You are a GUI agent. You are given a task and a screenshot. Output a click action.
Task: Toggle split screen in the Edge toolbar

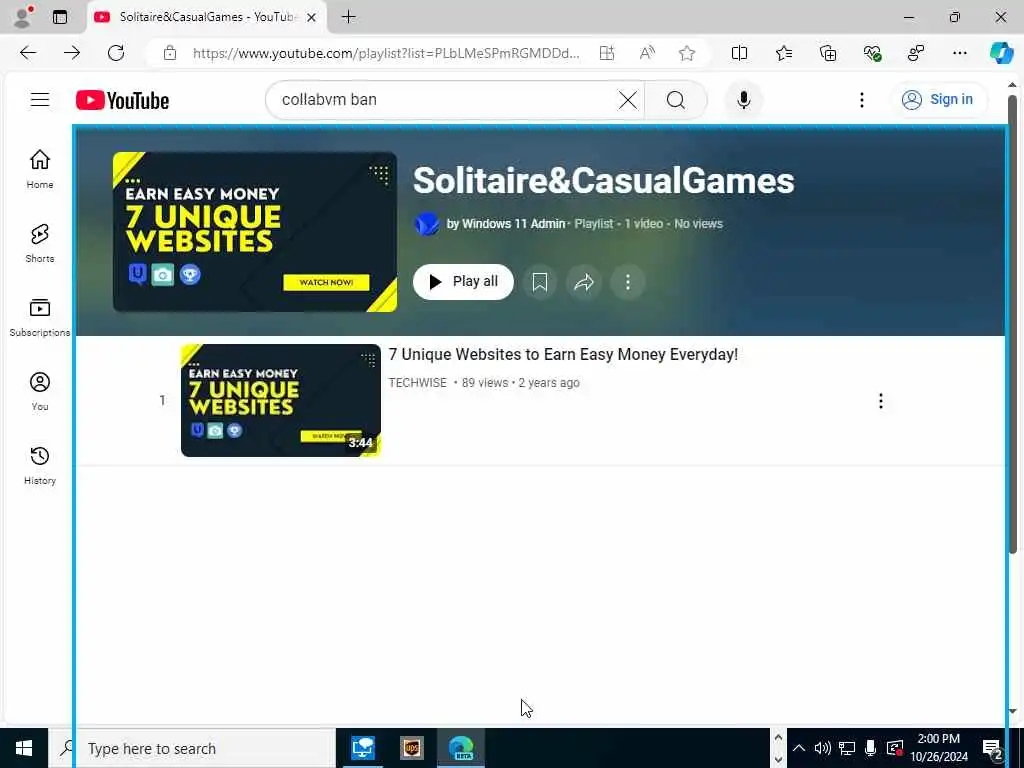click(739, 53)
